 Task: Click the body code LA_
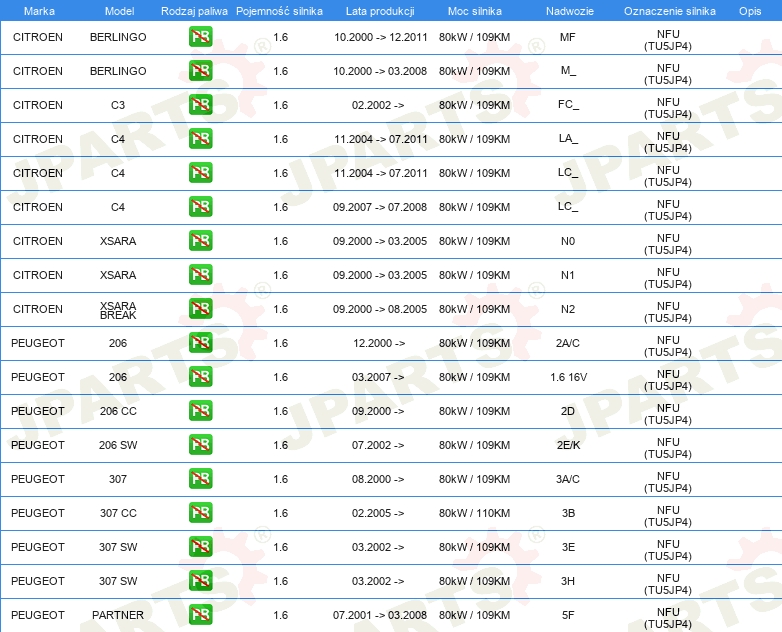568,139
